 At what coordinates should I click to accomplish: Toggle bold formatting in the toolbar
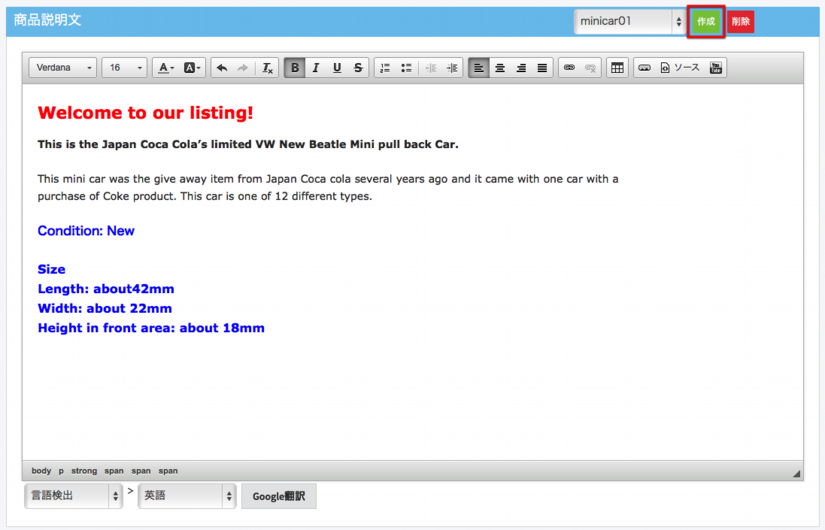295,68
